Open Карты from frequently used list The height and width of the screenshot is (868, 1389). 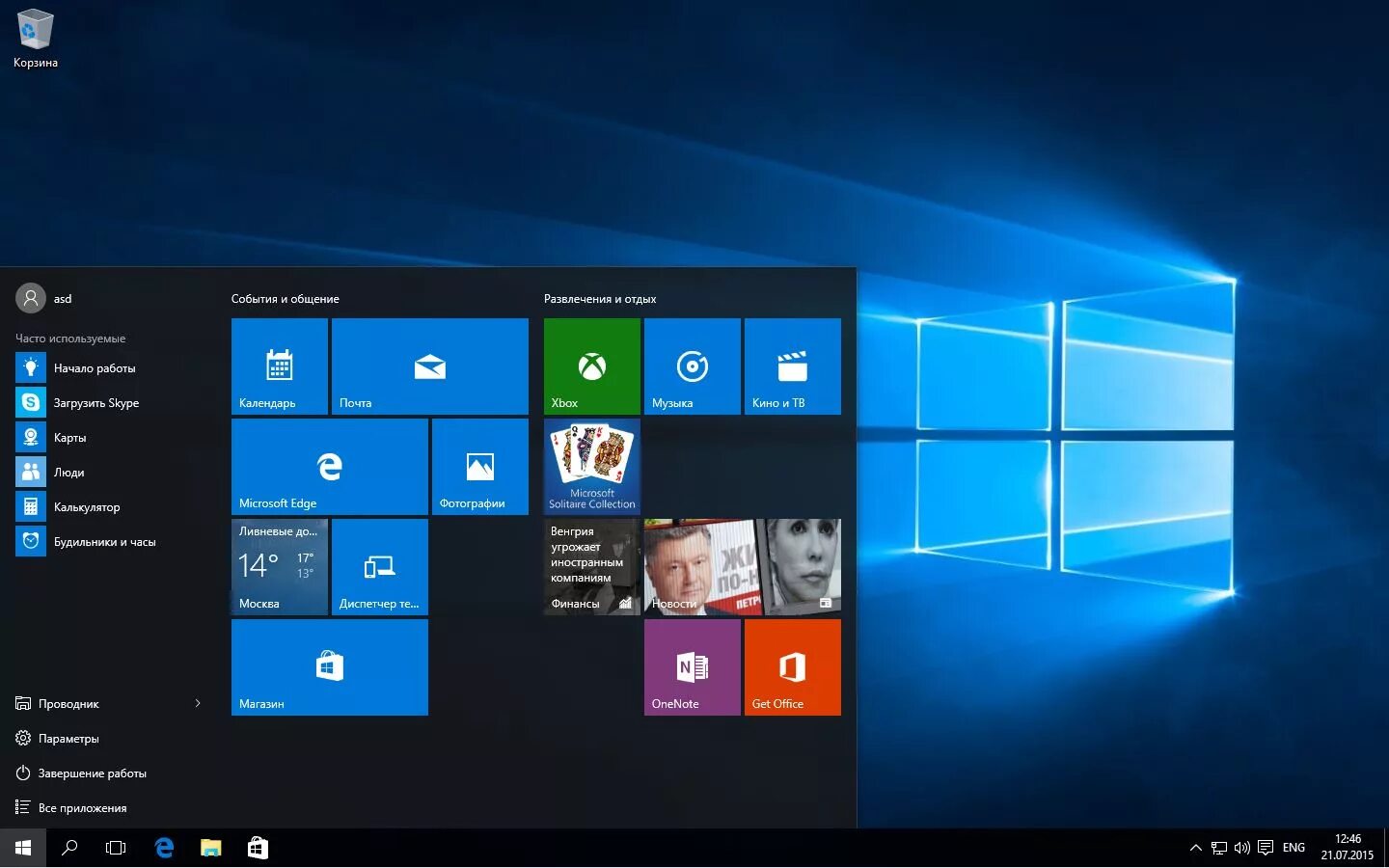pyautogui.click(x=106, y=438)
